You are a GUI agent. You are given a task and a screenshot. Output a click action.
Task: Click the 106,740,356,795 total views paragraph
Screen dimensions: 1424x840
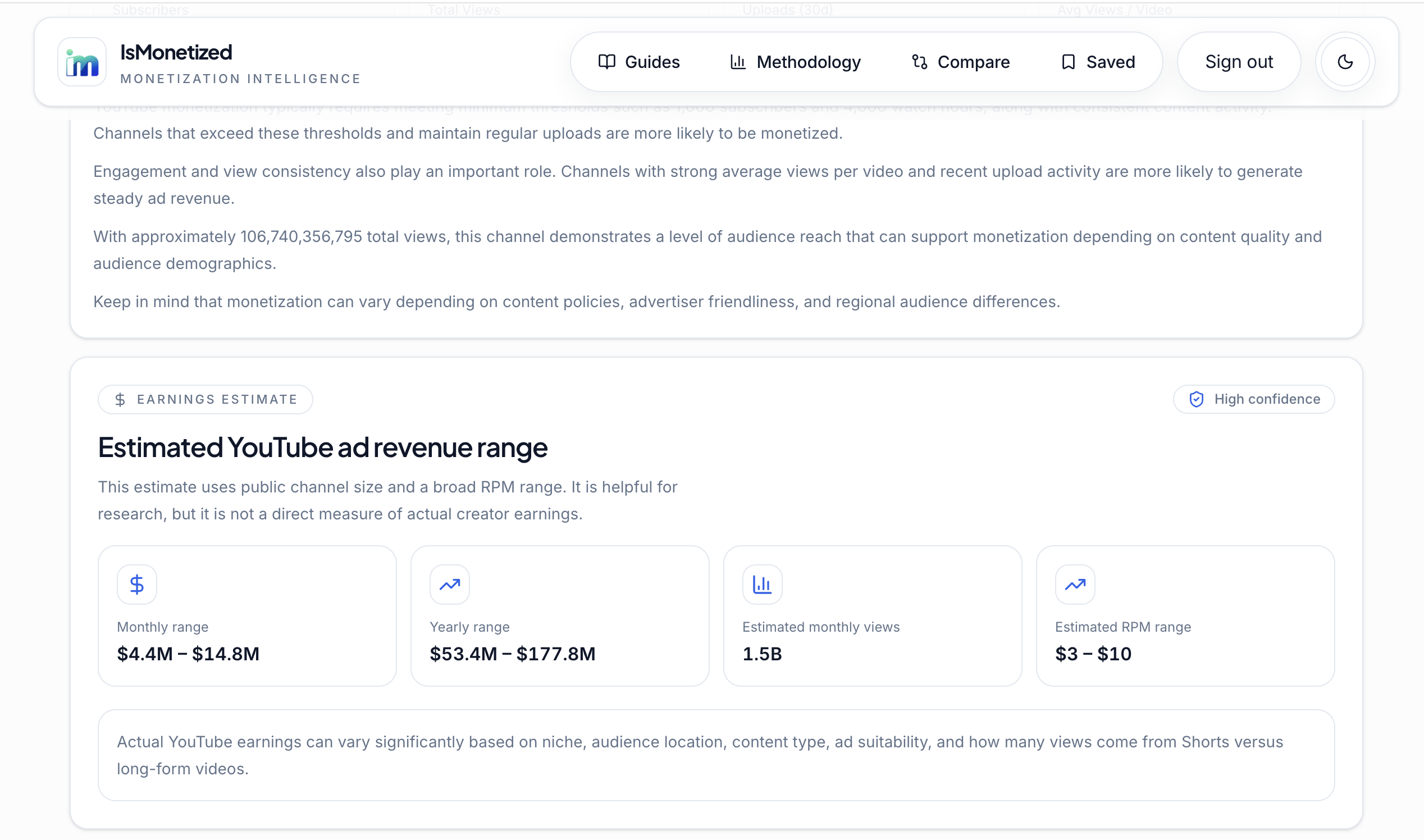tap(708, 250)
